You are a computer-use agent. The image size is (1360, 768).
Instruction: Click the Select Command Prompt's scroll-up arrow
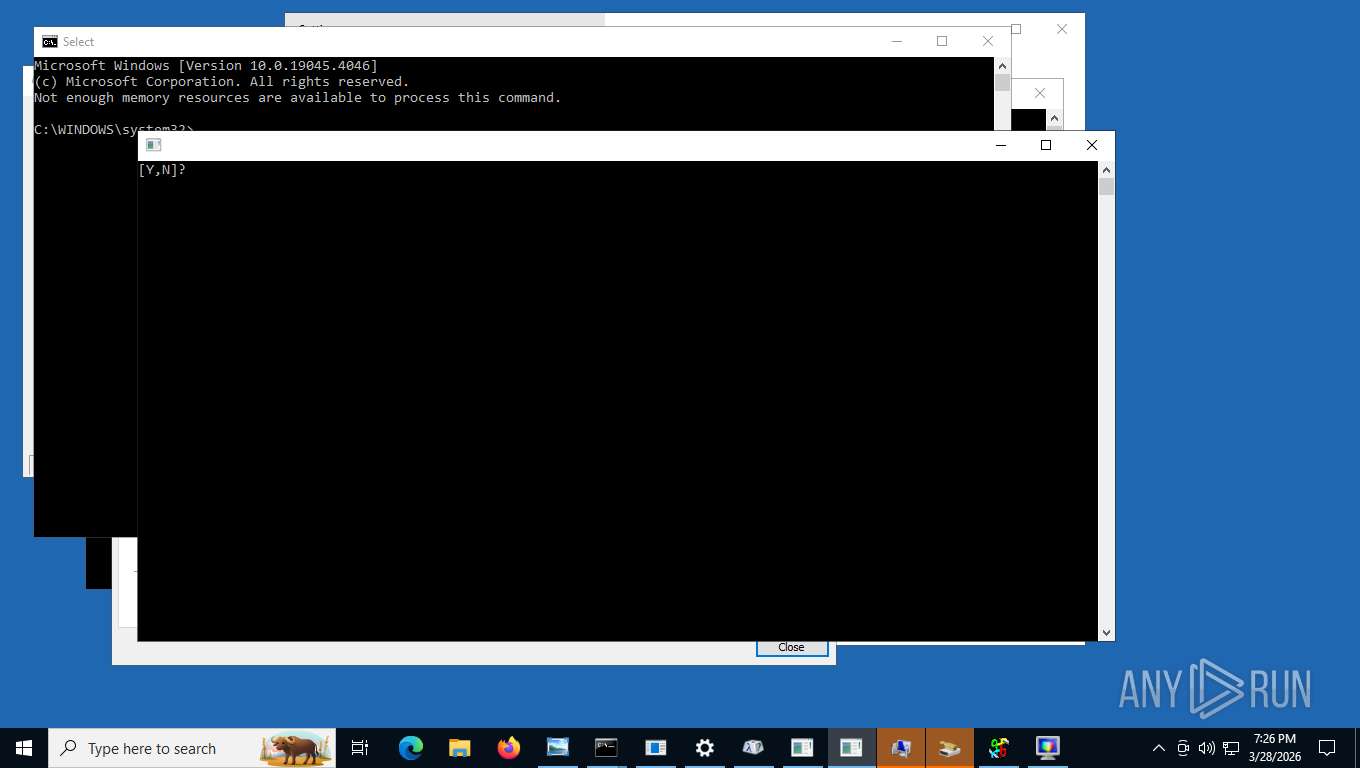1002,65
